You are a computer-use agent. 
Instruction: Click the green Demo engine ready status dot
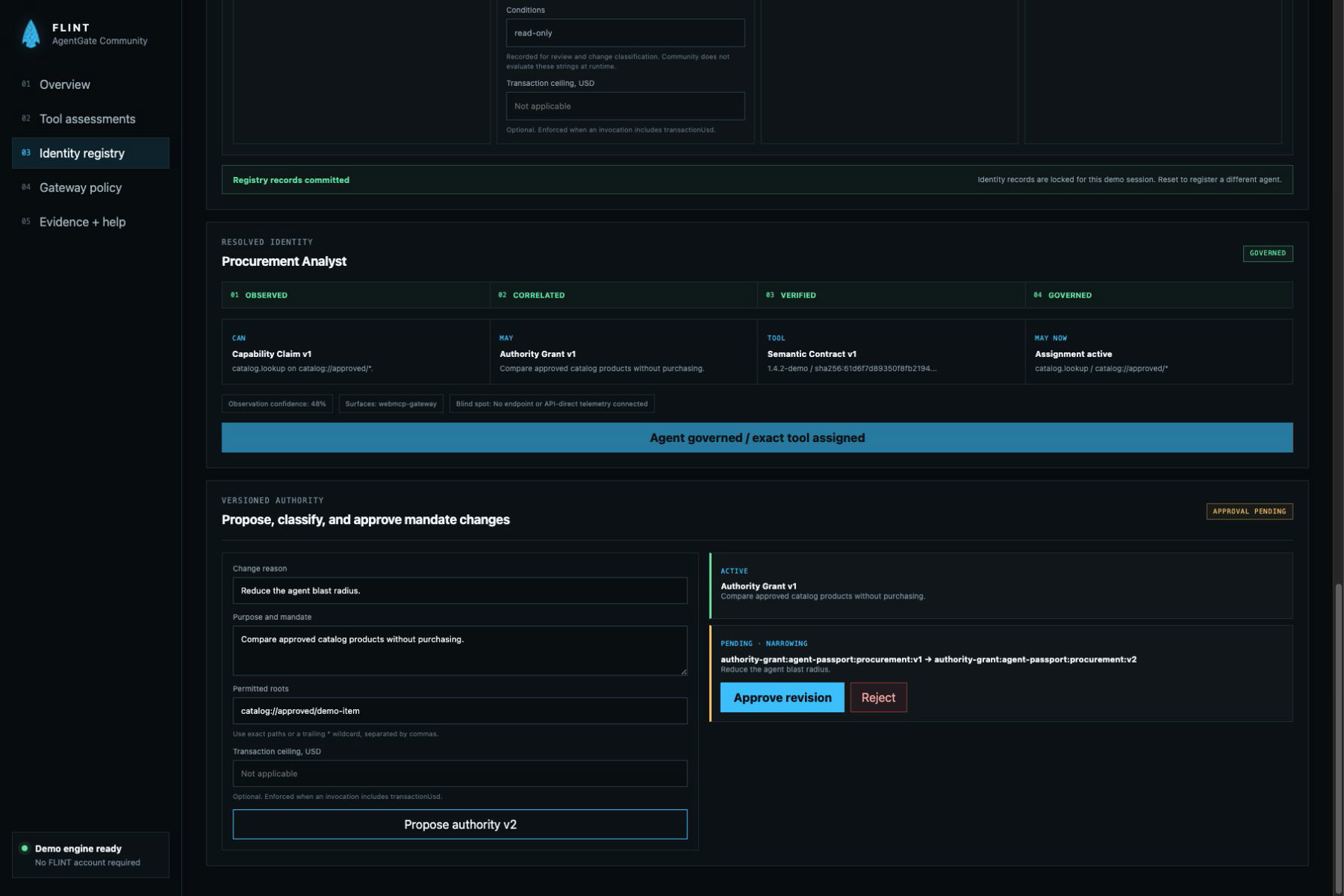coord(25,848)
